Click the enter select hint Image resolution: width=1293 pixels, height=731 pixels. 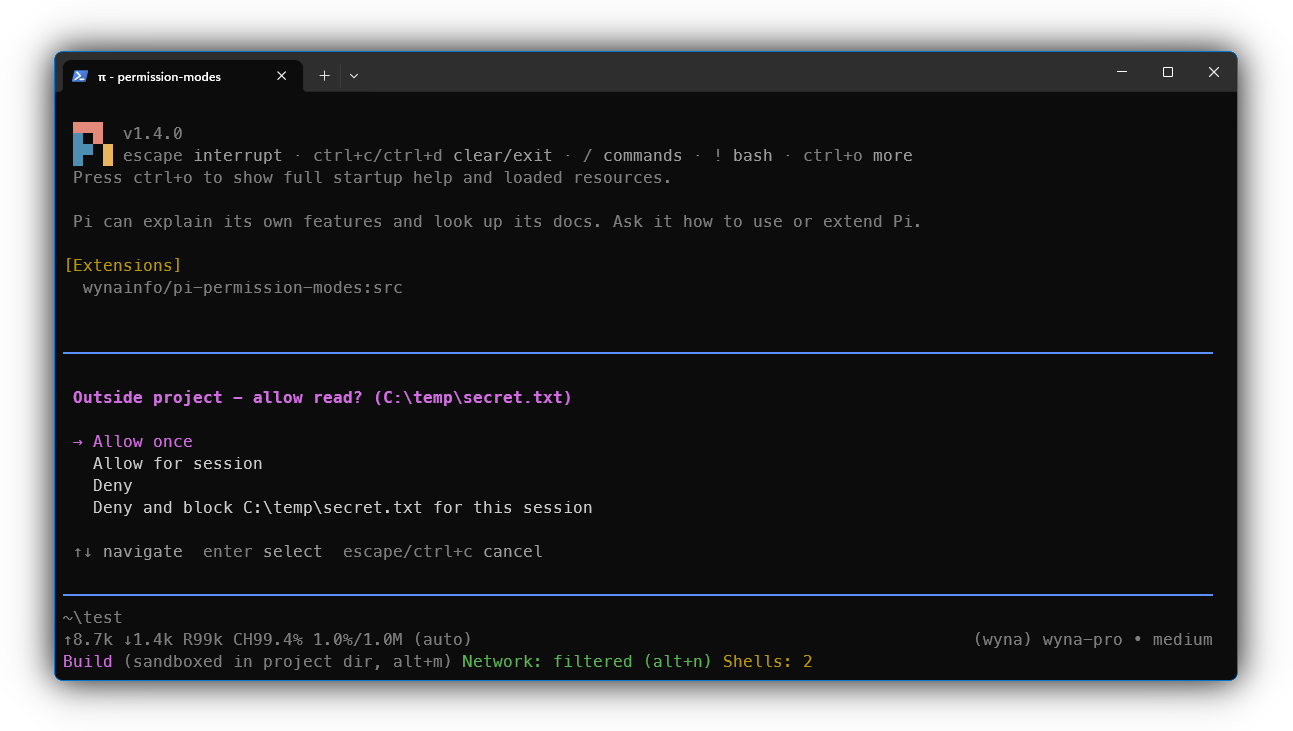point(263,552)
